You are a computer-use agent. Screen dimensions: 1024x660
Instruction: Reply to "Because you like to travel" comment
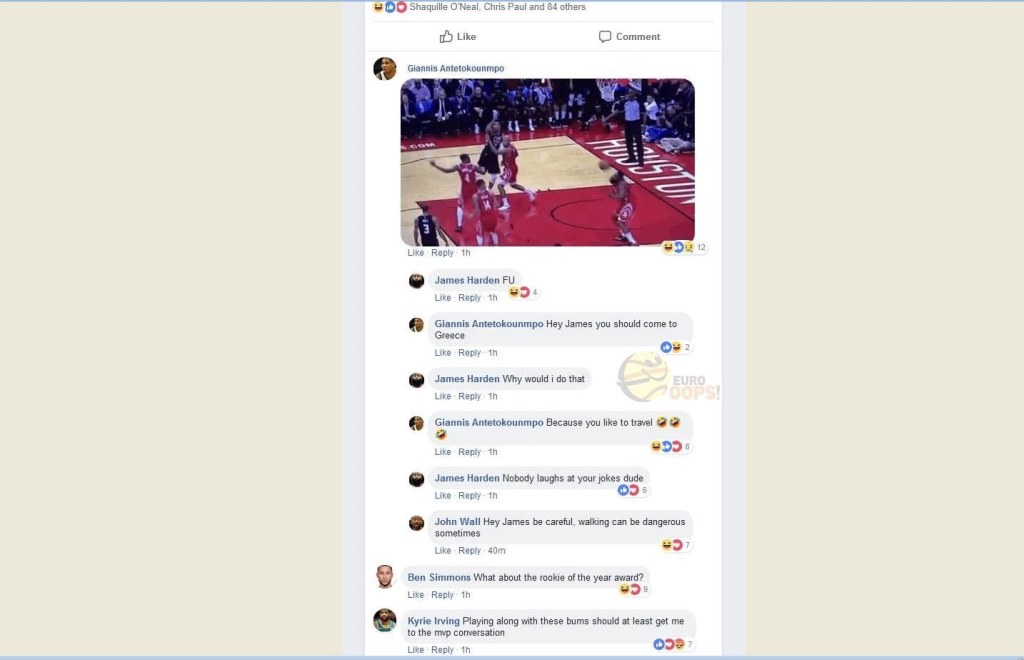470,452
